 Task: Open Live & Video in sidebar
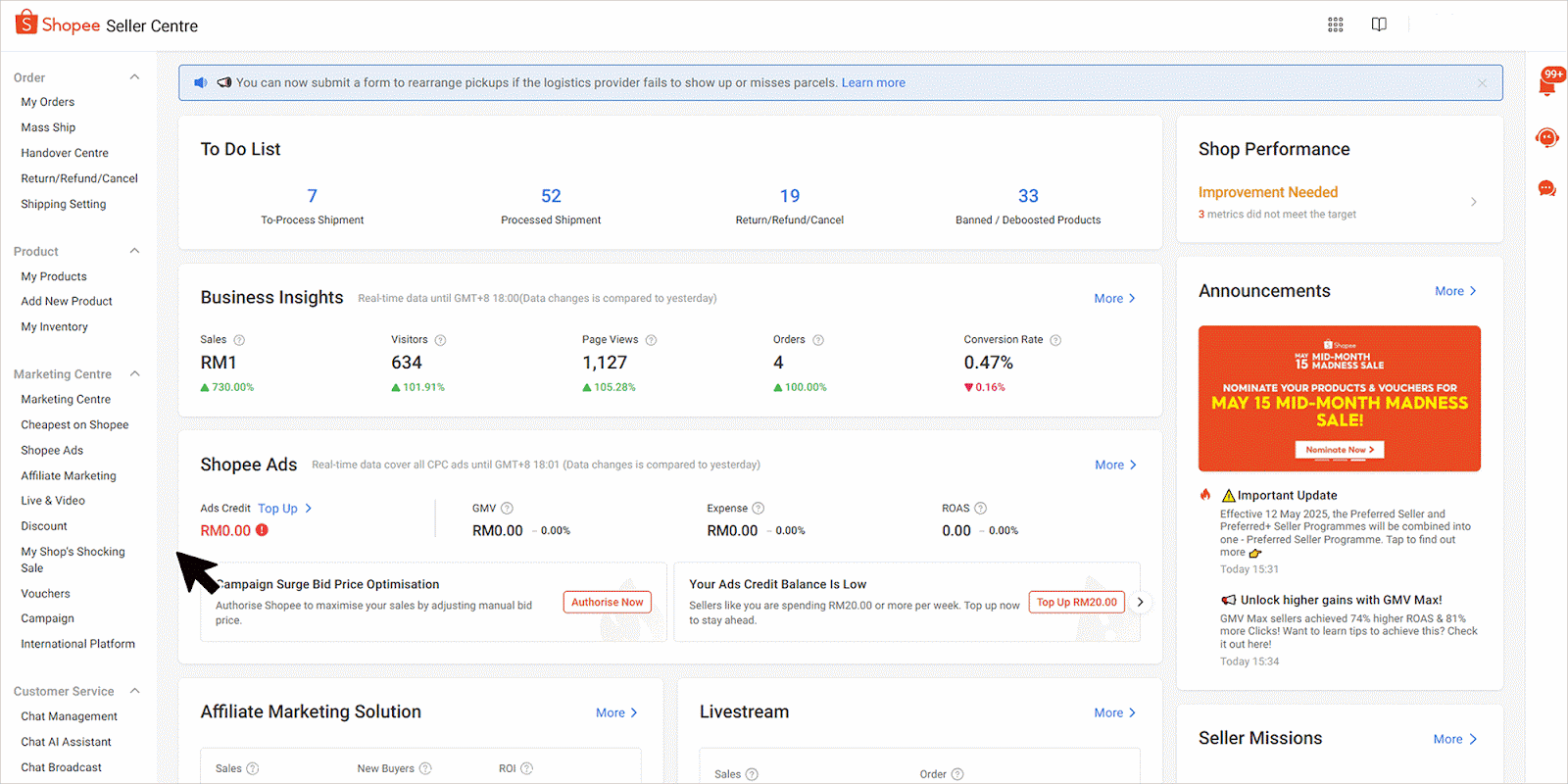click(53, 500)
